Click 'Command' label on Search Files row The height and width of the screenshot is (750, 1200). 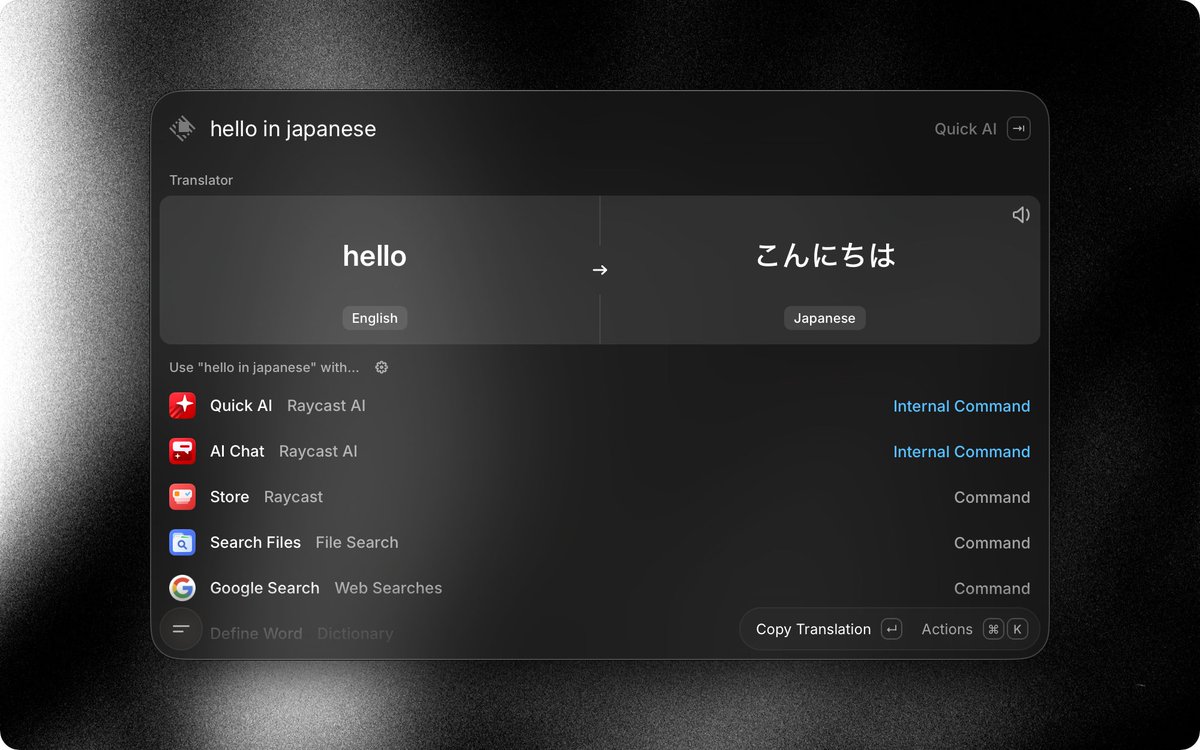[x=992, y=543]
